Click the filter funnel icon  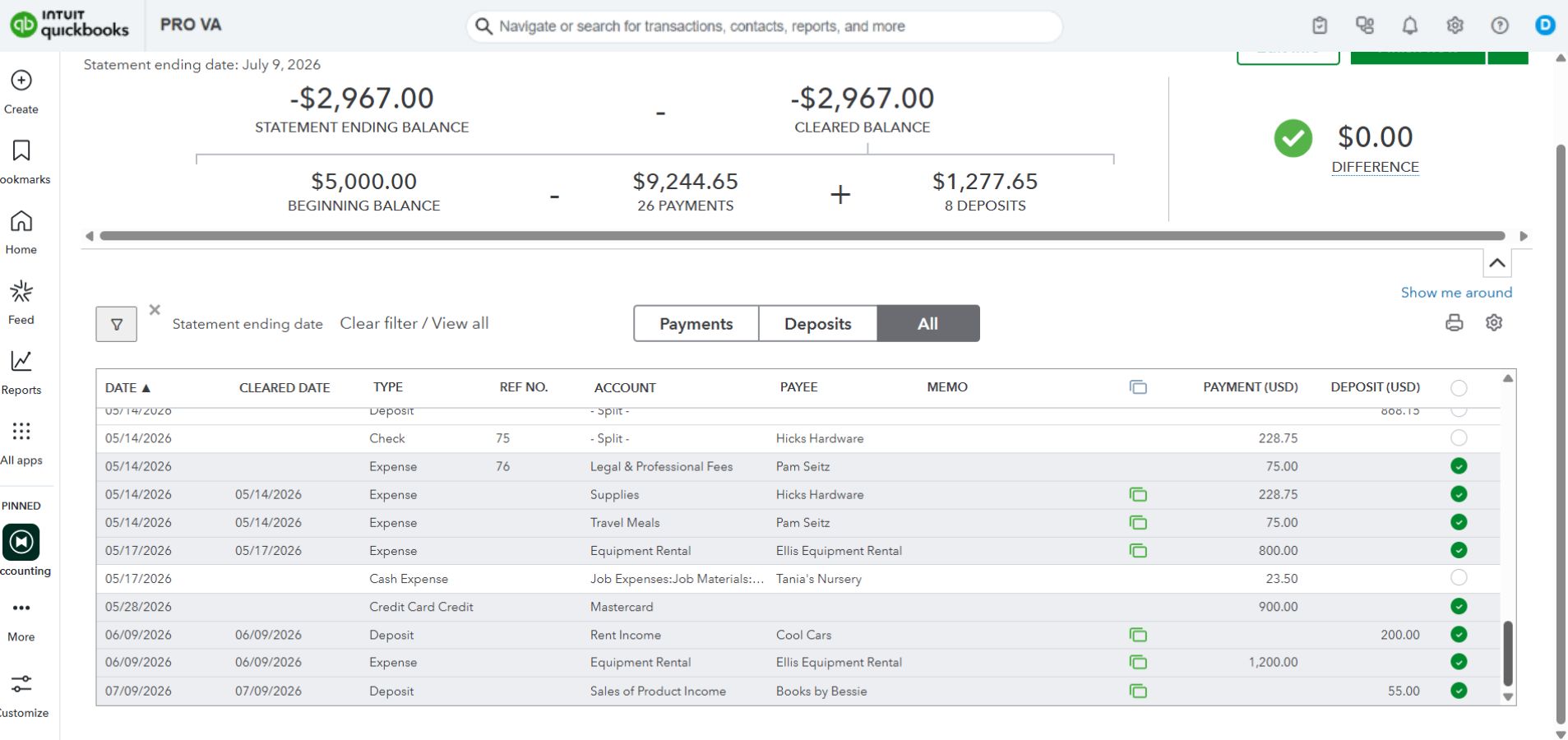117,324
